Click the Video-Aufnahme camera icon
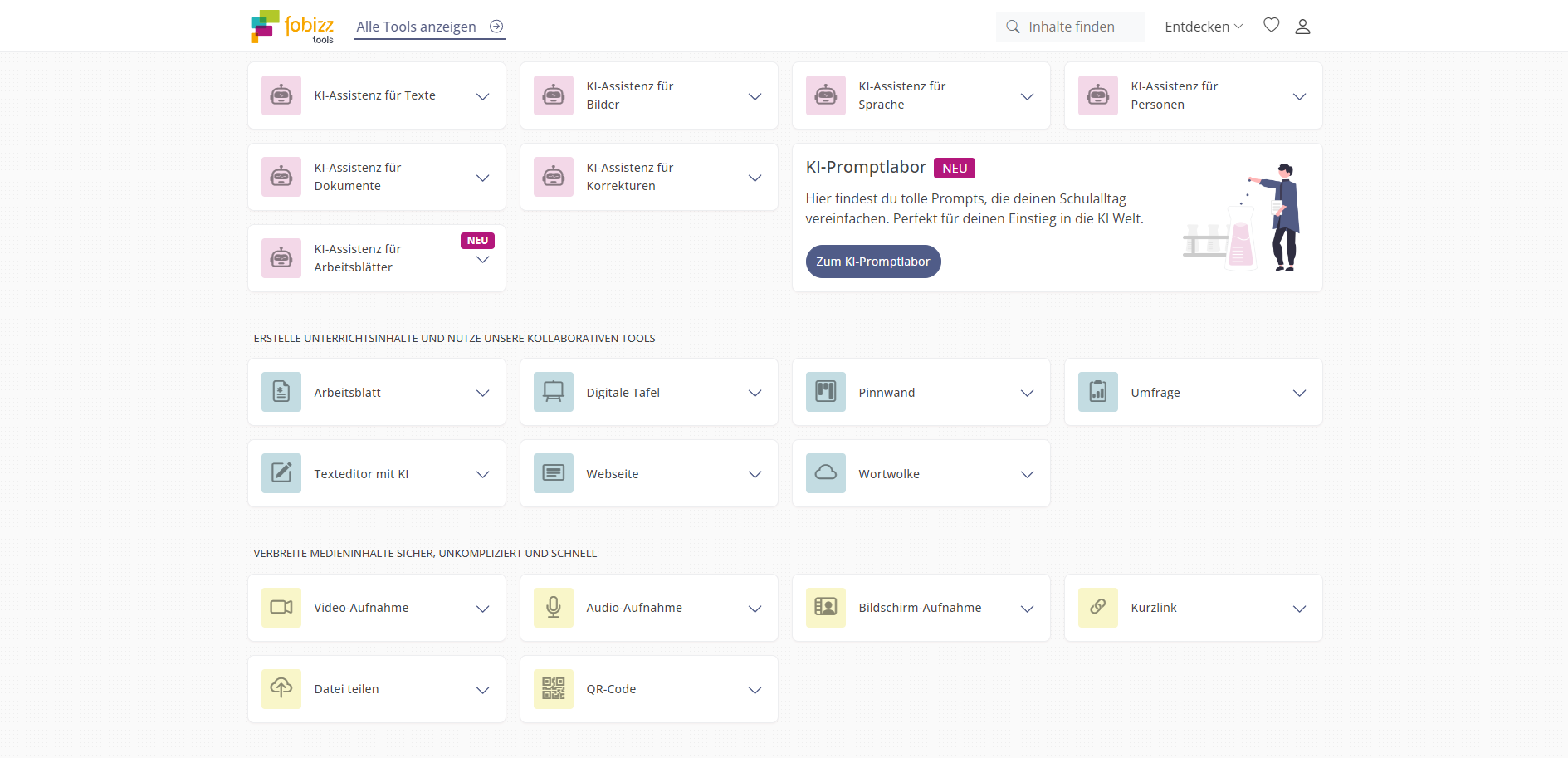 coord(281,607)
